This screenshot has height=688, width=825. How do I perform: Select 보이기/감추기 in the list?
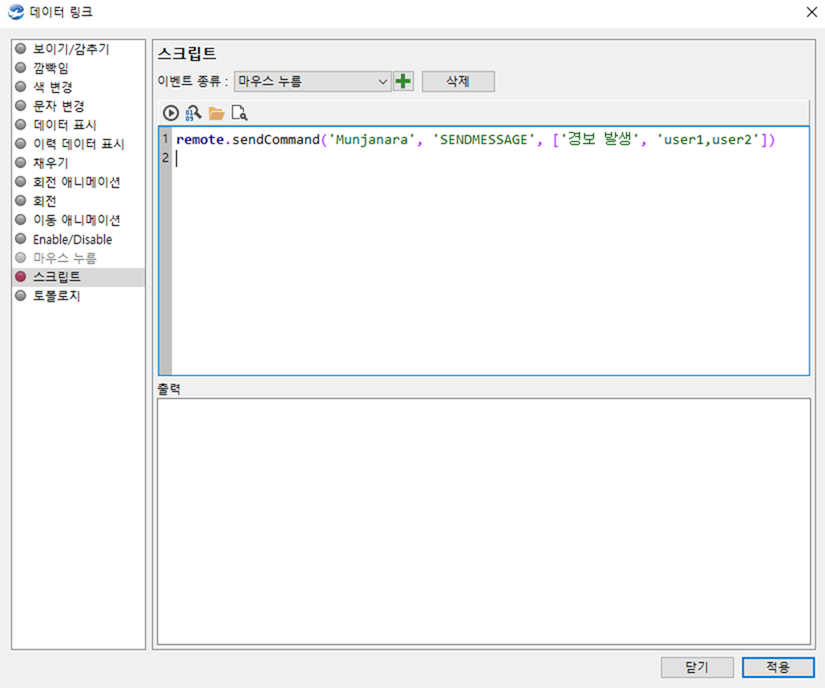(71, 49)
